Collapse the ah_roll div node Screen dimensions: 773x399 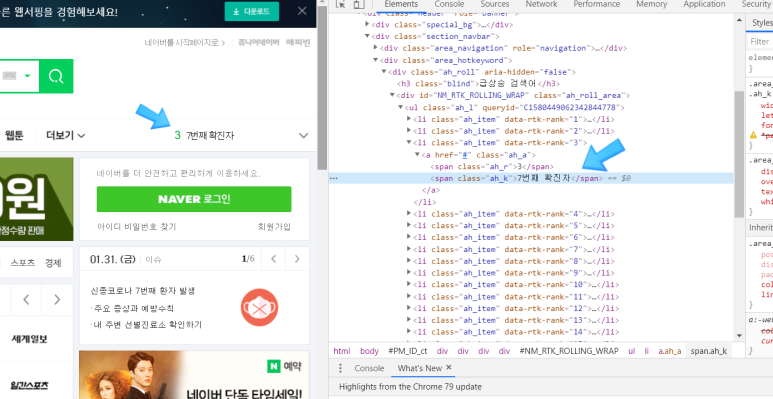(384, 72)
